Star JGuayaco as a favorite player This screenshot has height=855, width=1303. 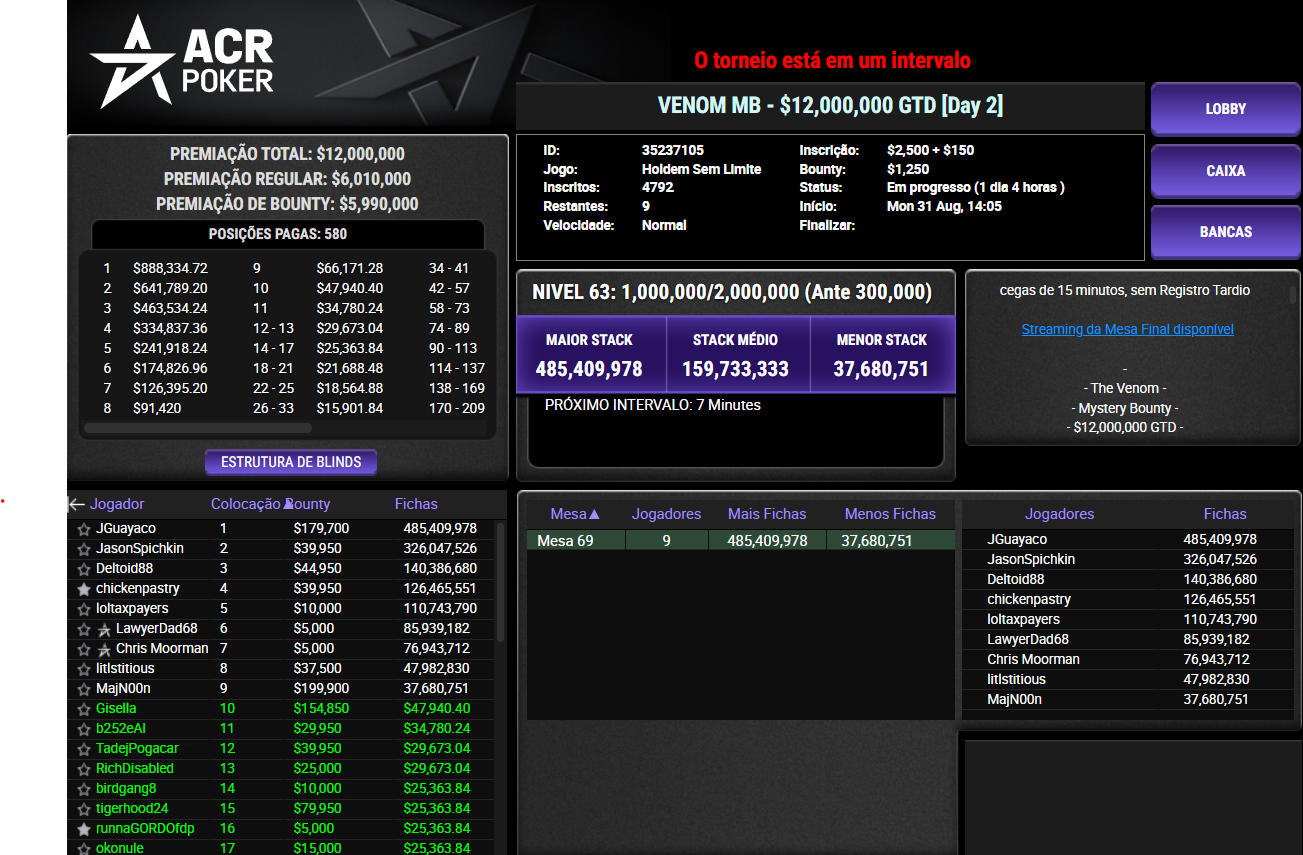84,529
